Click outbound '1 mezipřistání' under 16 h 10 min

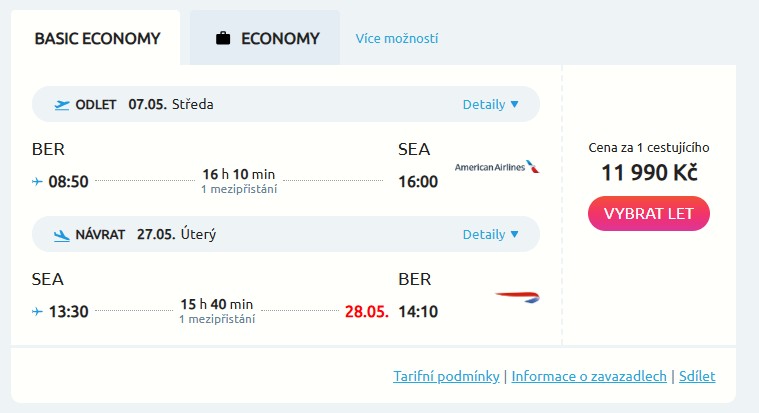[239, 189]
